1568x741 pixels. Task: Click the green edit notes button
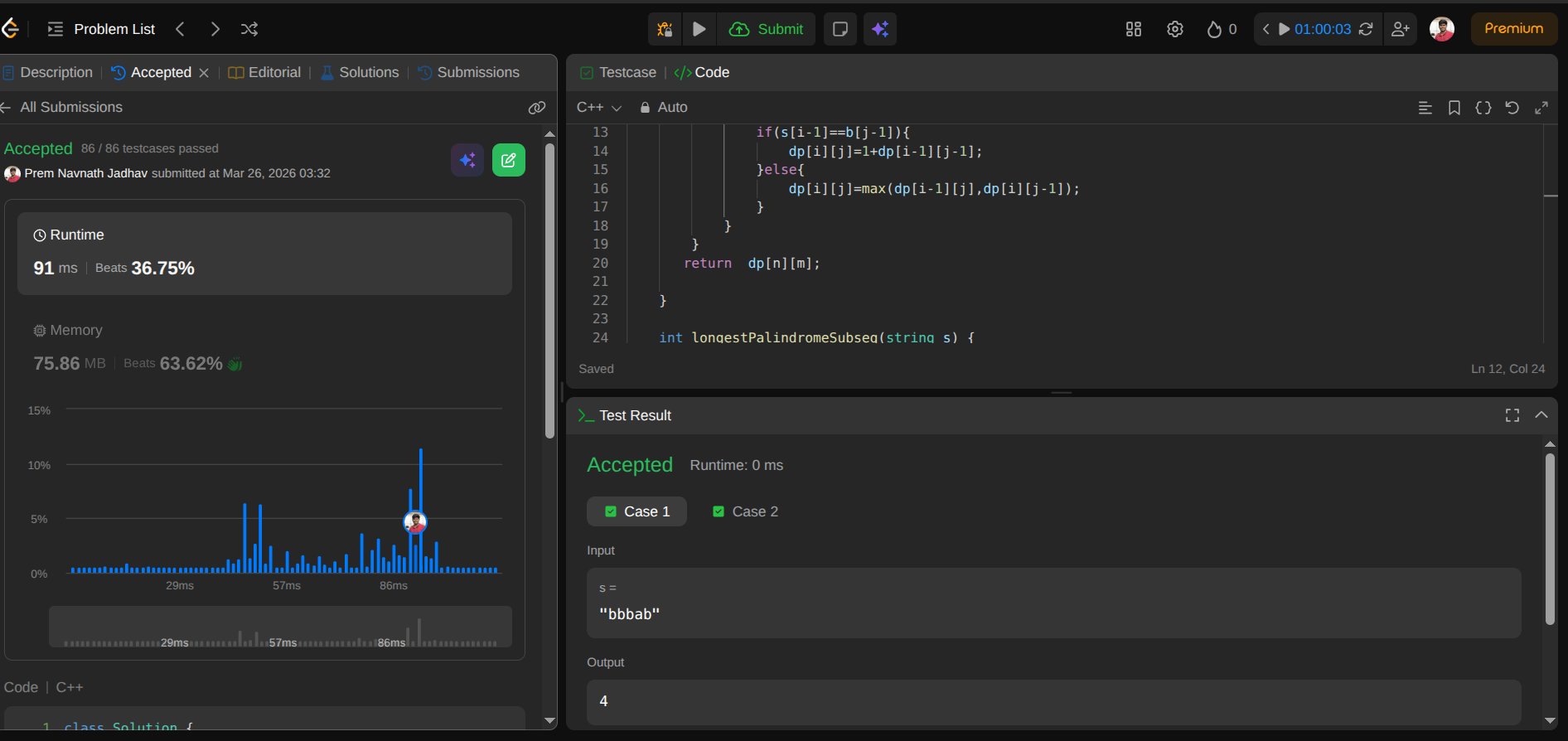508,160
